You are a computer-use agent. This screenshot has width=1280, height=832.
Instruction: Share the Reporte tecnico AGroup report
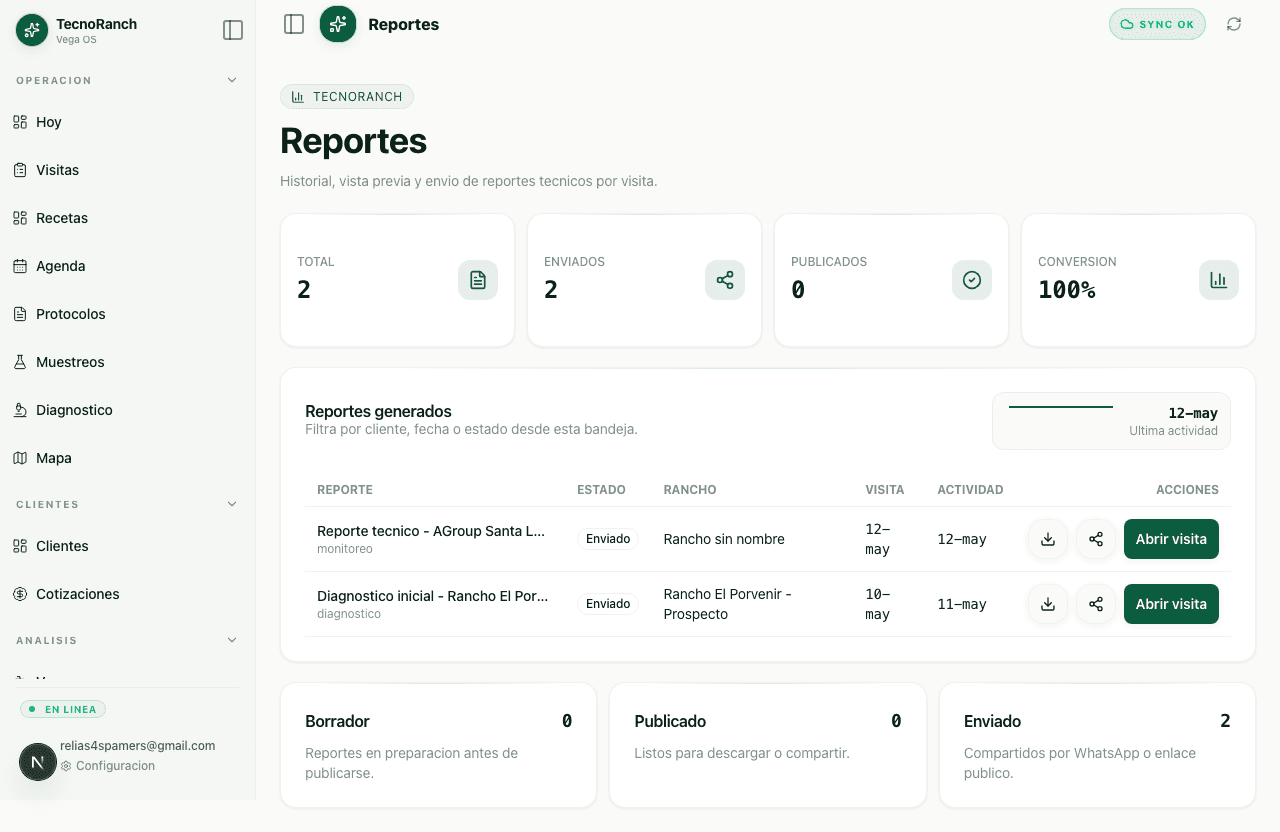pos(1096,539)
